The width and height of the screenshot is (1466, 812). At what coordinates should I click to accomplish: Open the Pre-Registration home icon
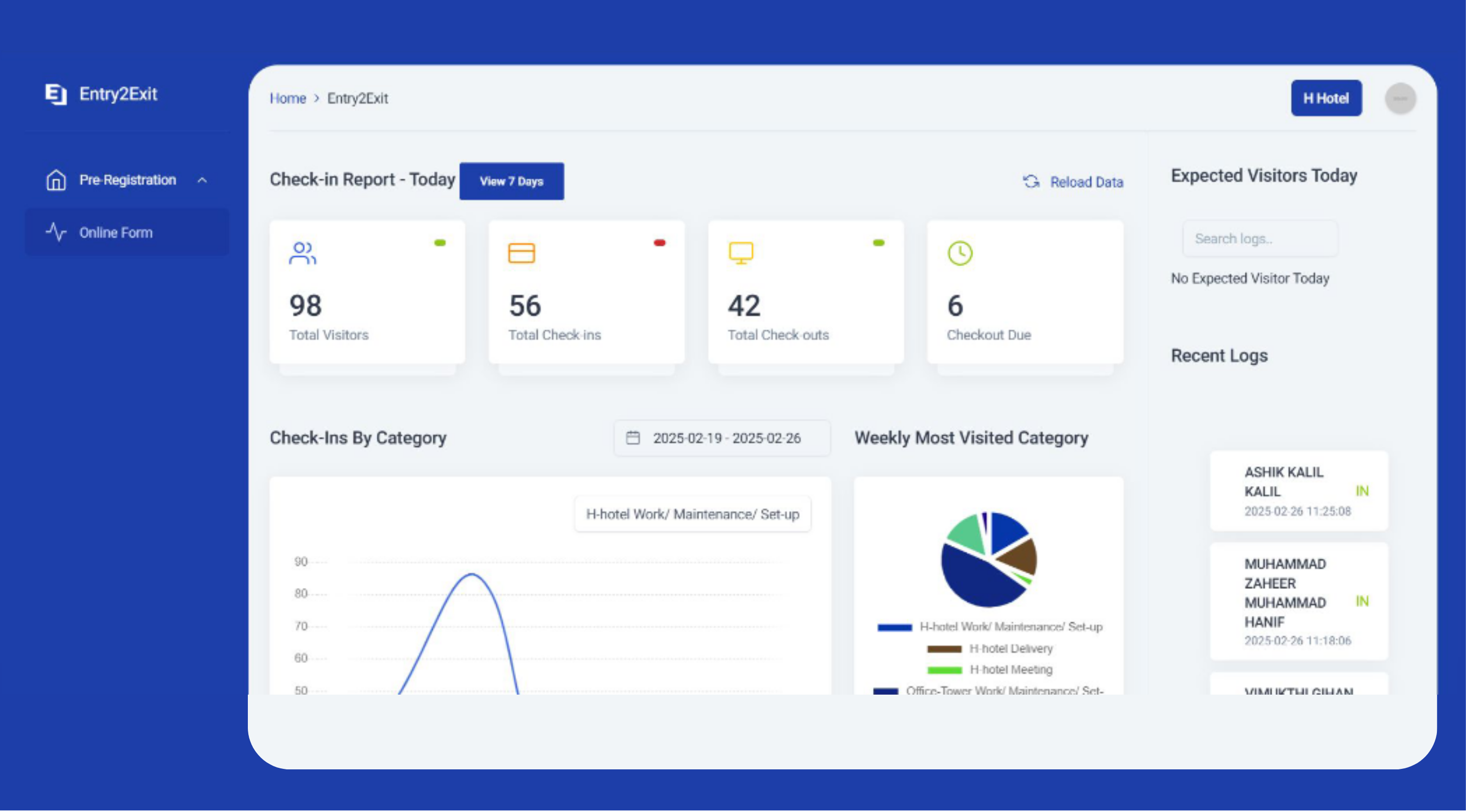pos(56,180)
